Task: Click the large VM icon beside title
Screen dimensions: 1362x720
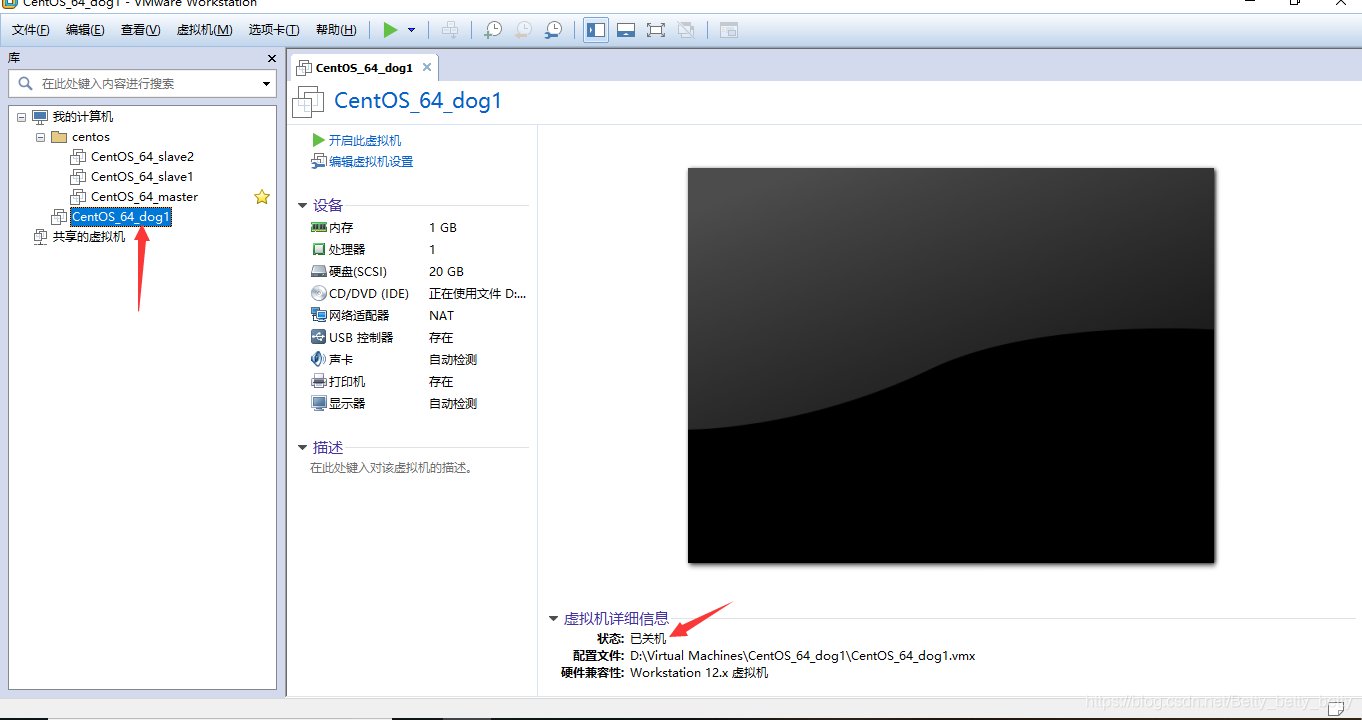Action: pyautogui.click(x=308, y=101)
